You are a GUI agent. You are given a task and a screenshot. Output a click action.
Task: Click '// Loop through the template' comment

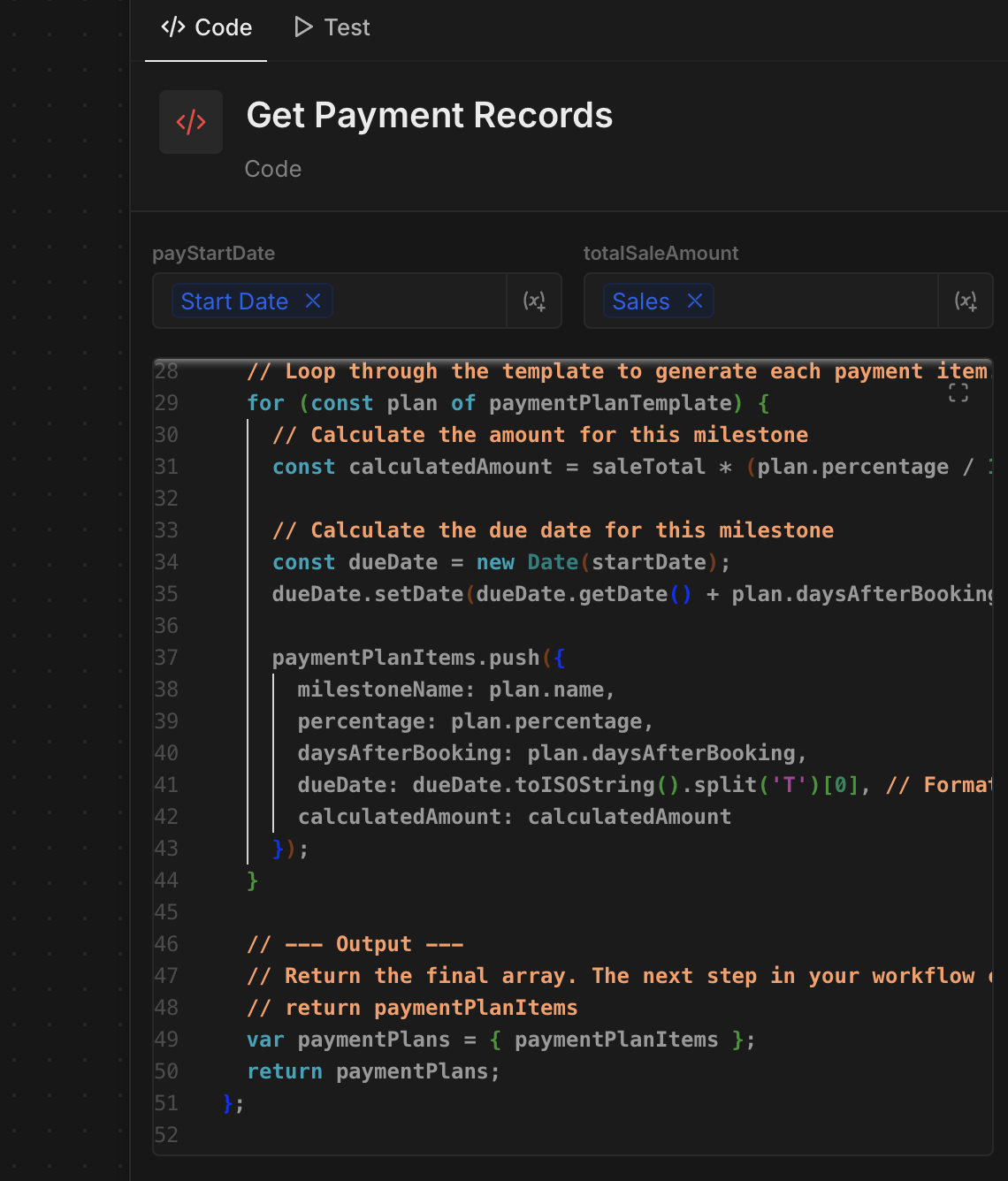(x=619, y=371)
